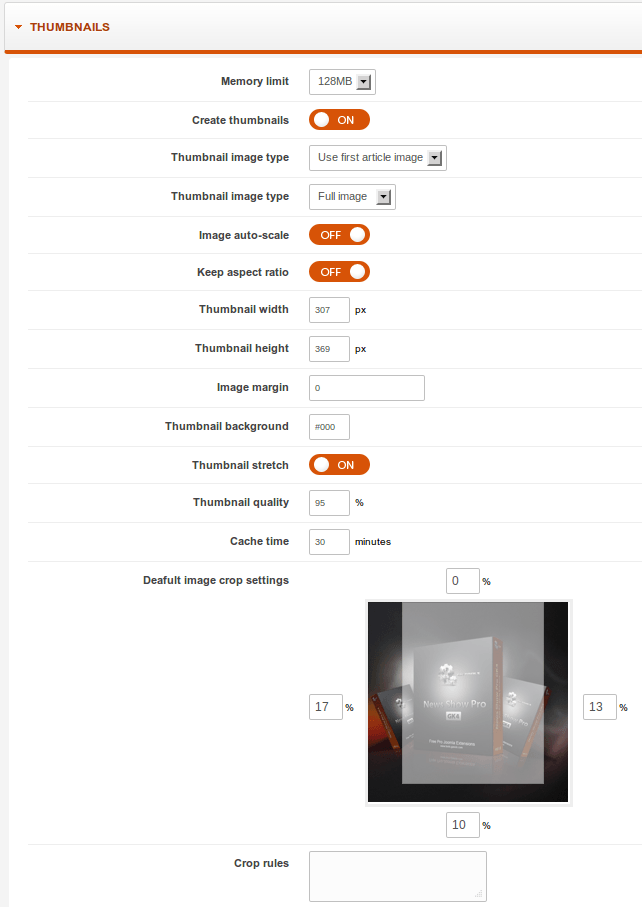Click the left crop field showing 17
This screenshot has width=642, height=907.
click(x=326, y=707)
